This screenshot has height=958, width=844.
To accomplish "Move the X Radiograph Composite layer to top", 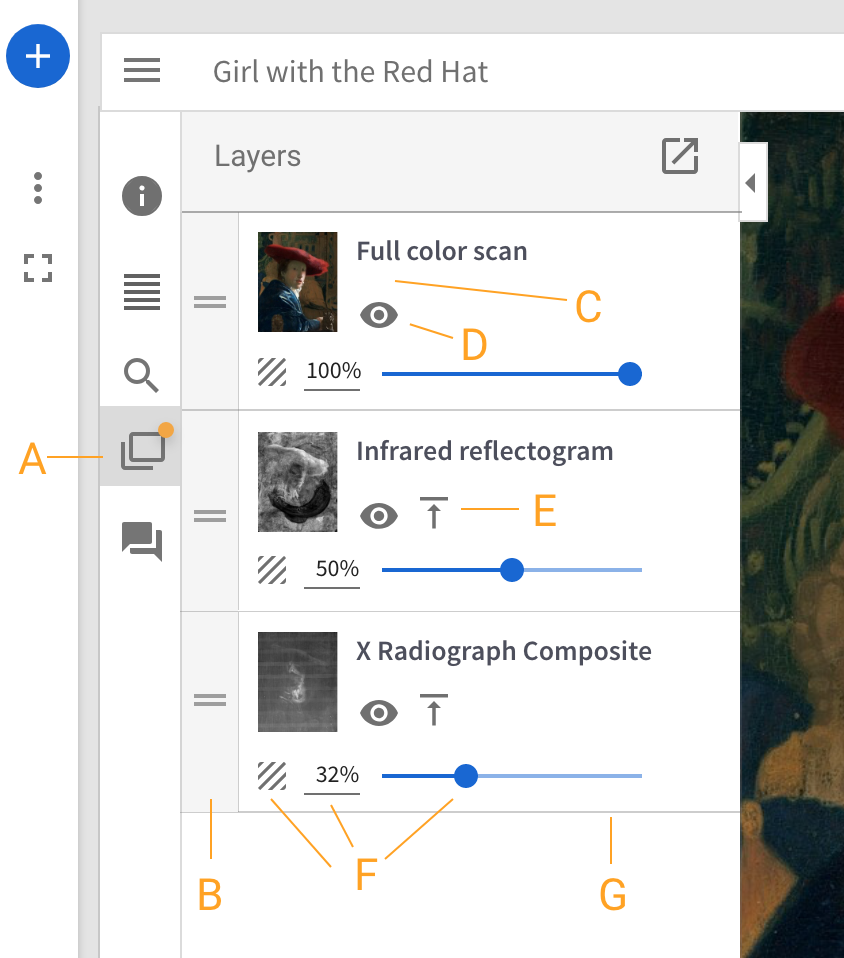I will (433, 710).
